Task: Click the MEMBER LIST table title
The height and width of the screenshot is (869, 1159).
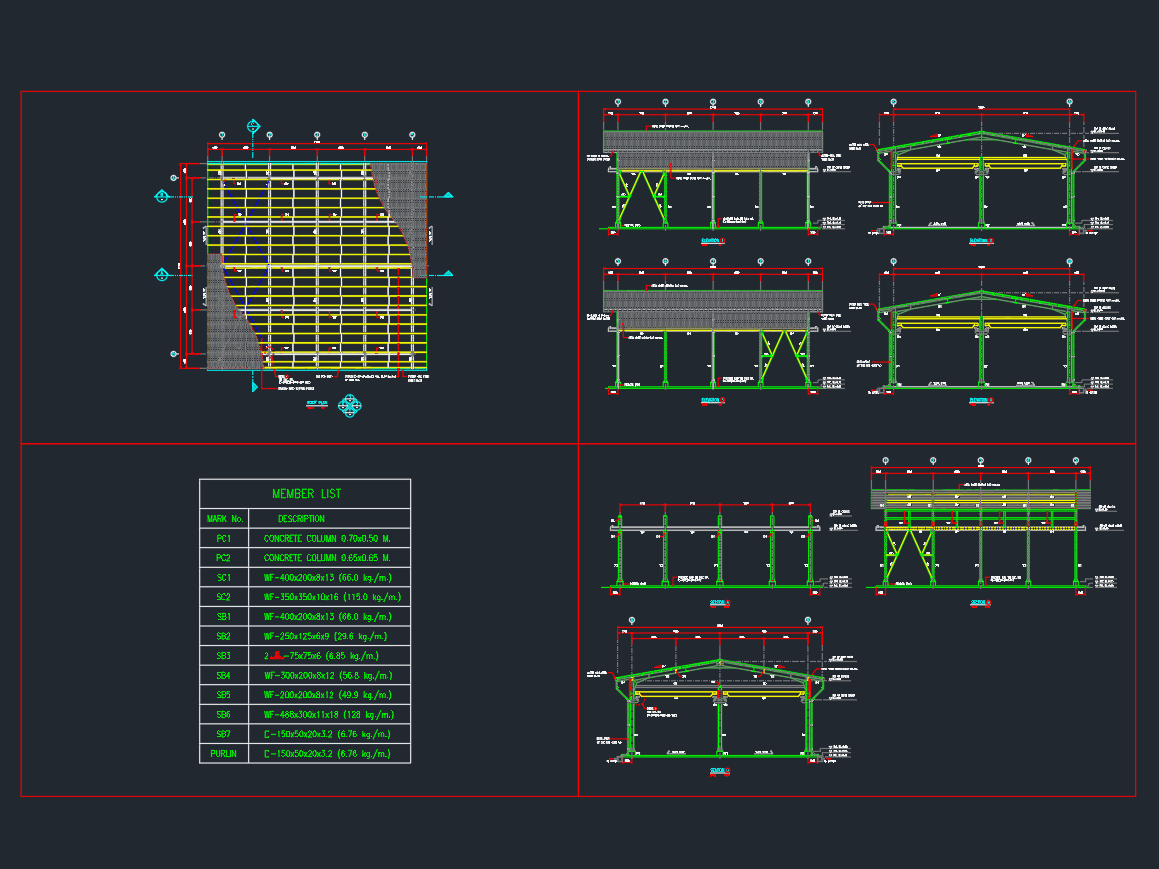Action: pyautogui.click(x=306, y=493)
